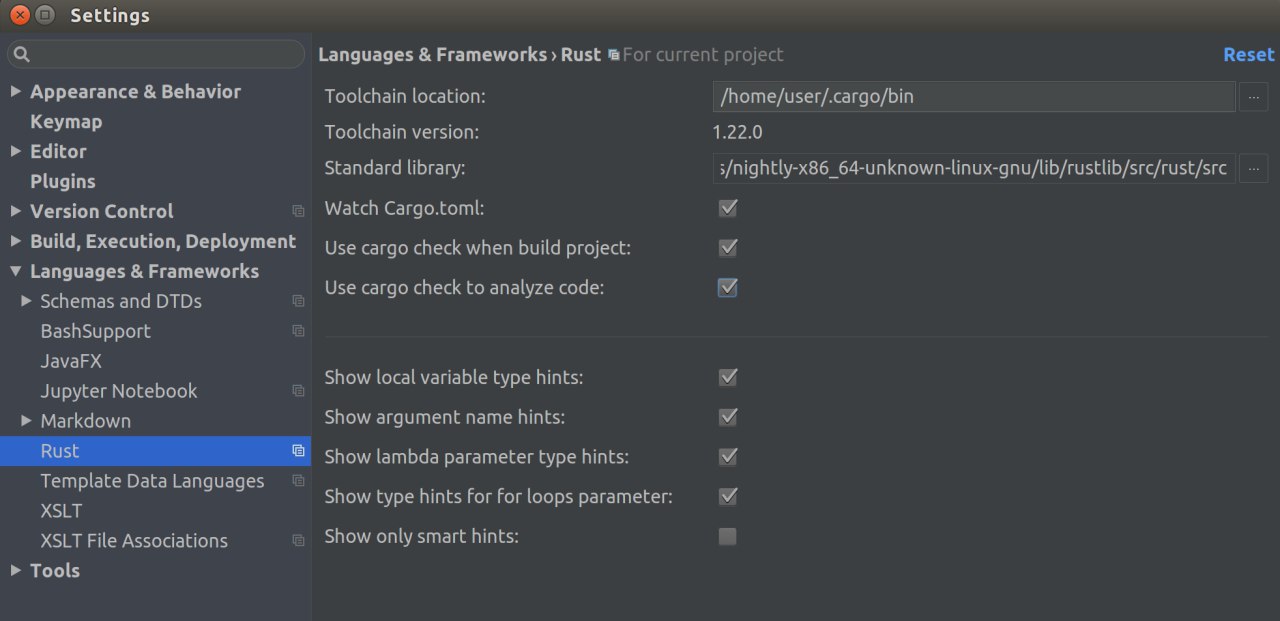Click the project-scope icon next to Rust item
Image resolution: width=1280 pixels, height=621 pixels.
[298, 451]
